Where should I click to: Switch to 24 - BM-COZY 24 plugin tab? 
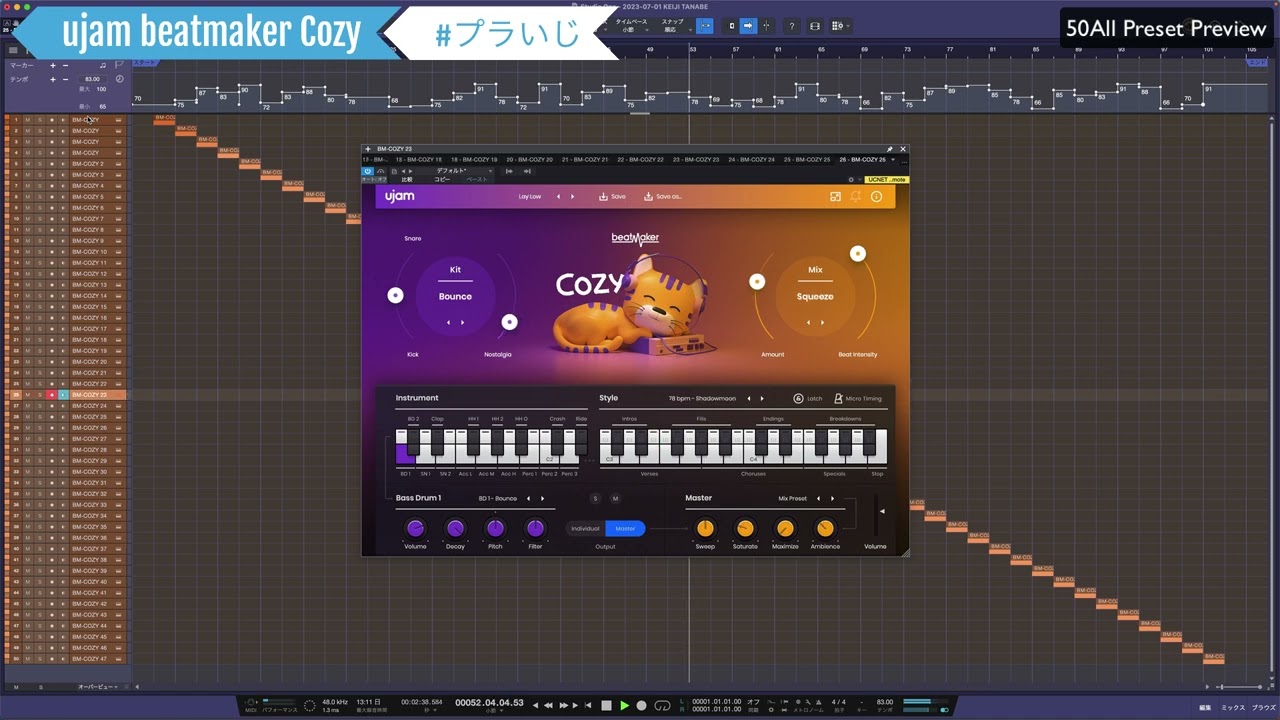pyautogui.click(x=751, y=159)
